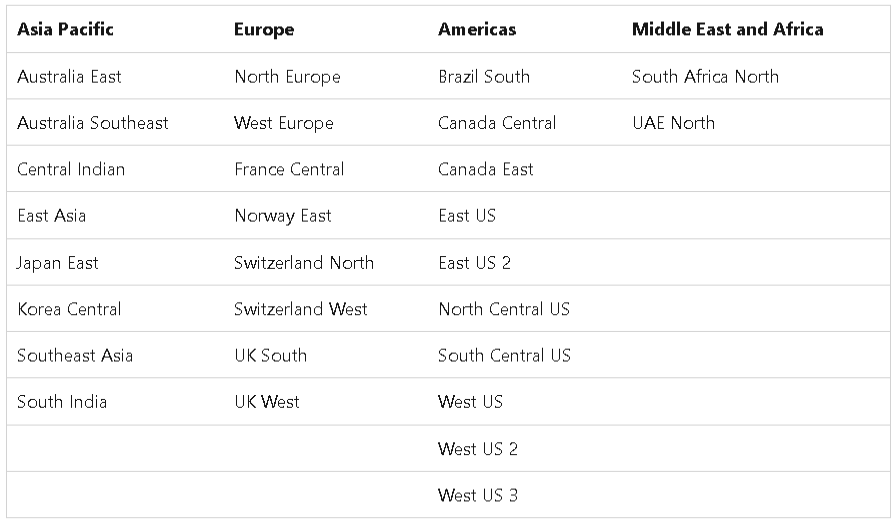Click the Japan East entry
This screenshot has height=524, width=896.
pyautogui.click(x=58, y=263)
